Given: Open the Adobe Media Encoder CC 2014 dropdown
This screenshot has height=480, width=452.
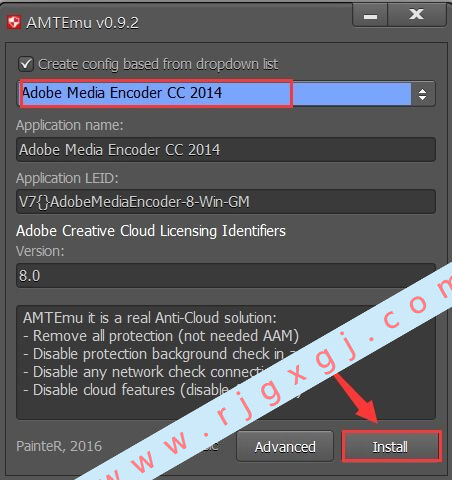Looking at the screenshot, I should pos(226,93).
